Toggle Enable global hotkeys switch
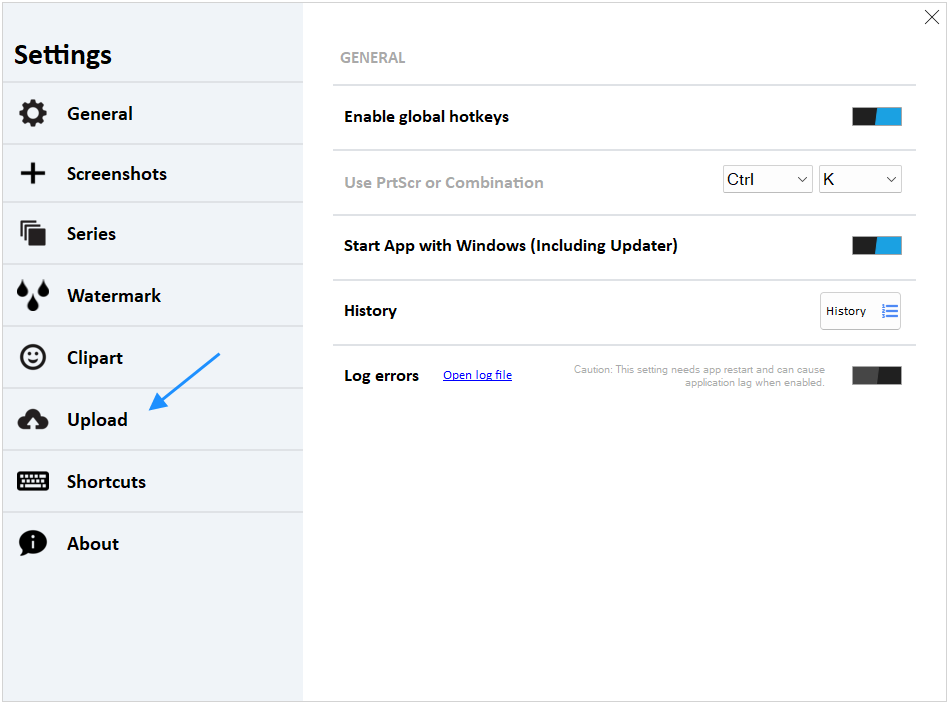The image size is (950, 704). point(877,116)
